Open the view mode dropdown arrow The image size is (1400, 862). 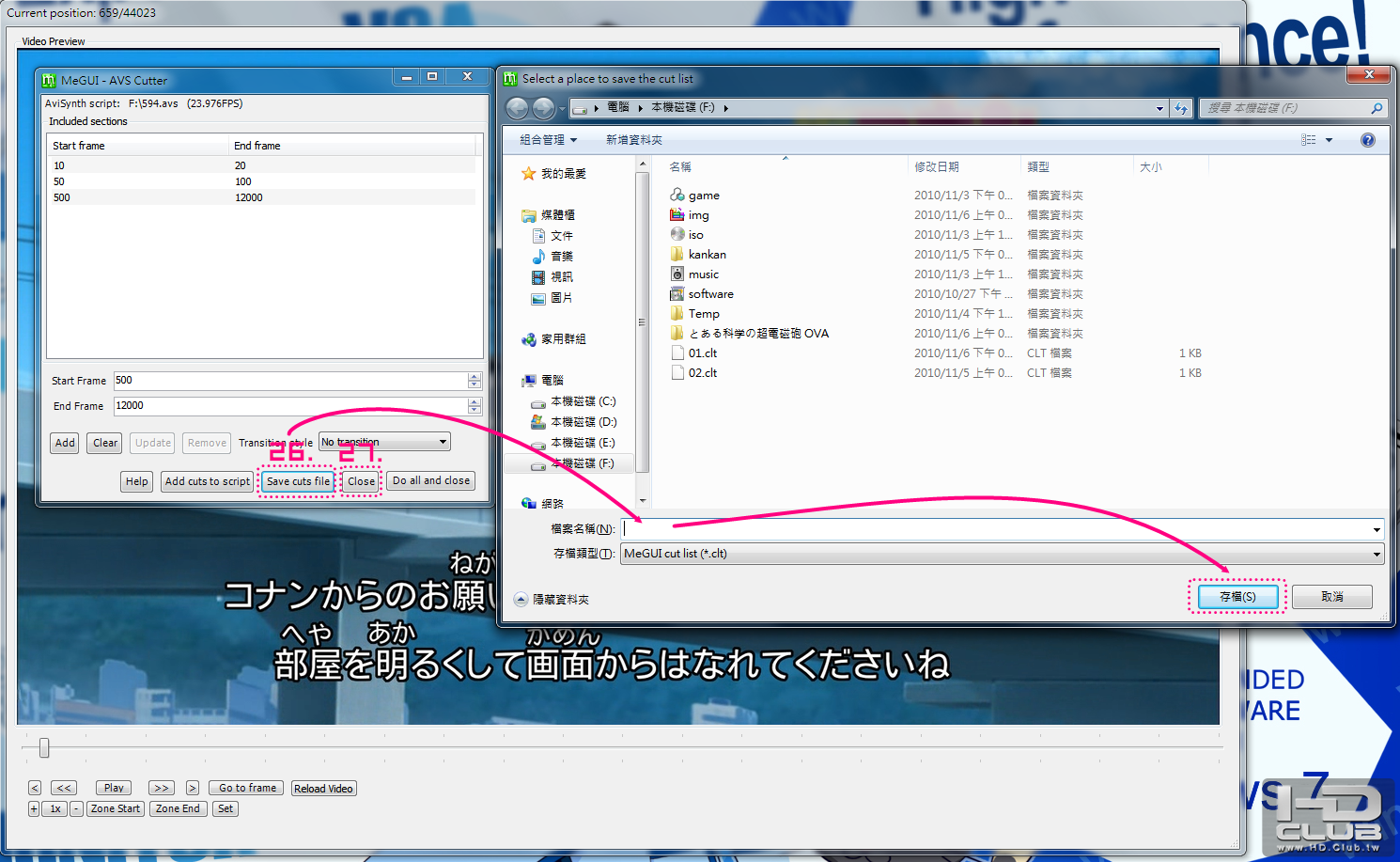1329,140
